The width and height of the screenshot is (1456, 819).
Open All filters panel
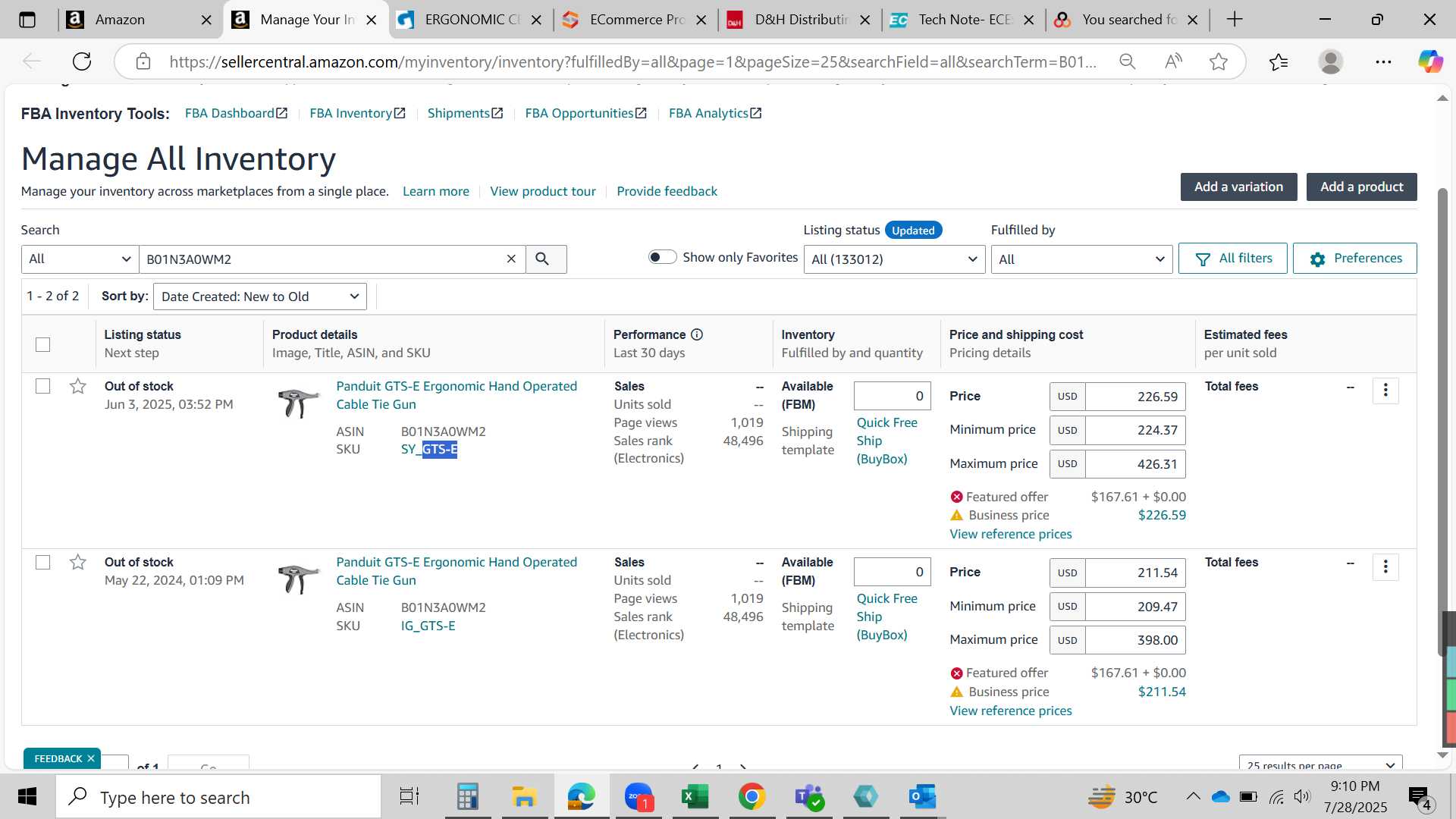point(1232,259)
